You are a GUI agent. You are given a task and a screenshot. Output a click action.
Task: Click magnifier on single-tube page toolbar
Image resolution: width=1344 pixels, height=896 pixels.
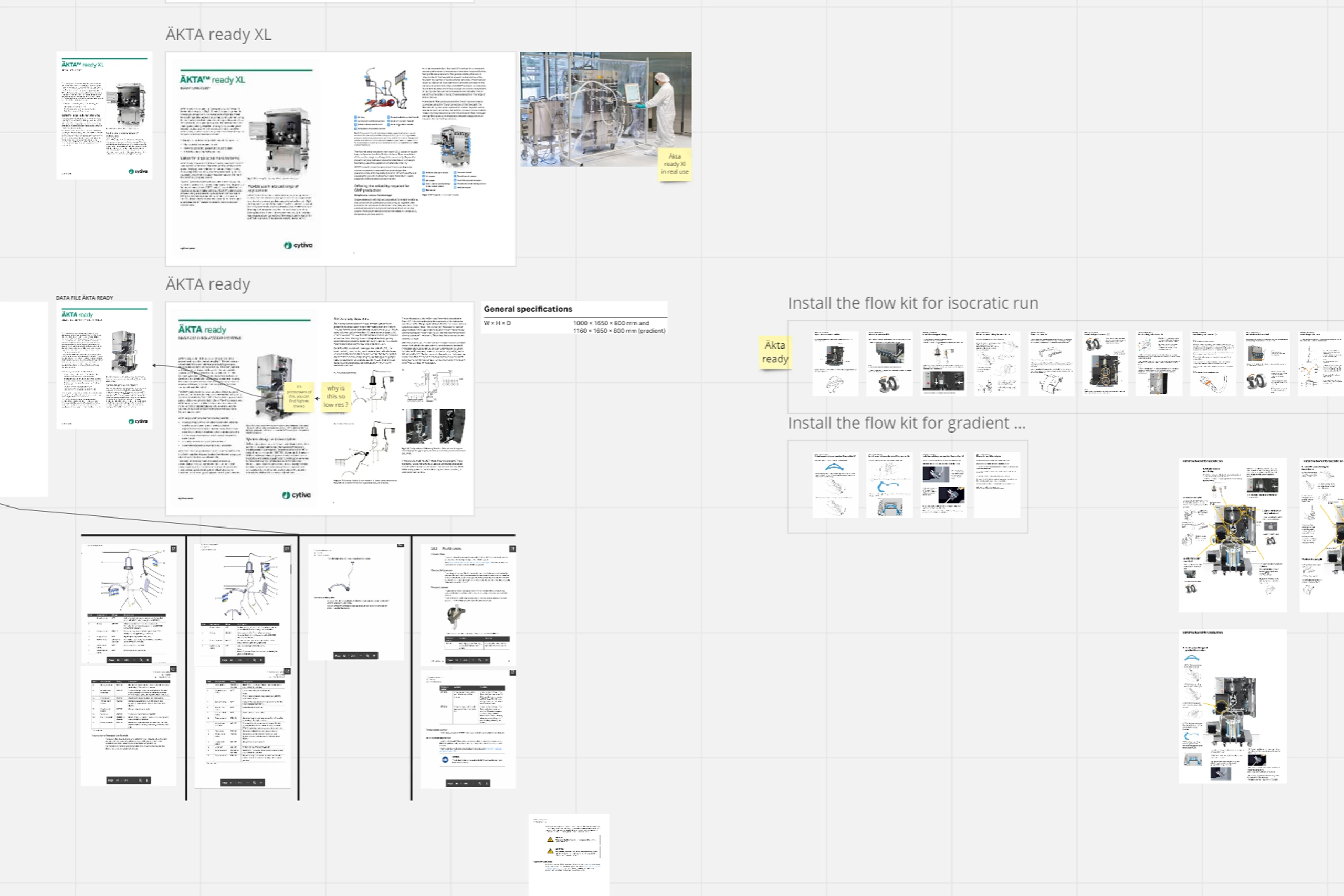point(367,656)
